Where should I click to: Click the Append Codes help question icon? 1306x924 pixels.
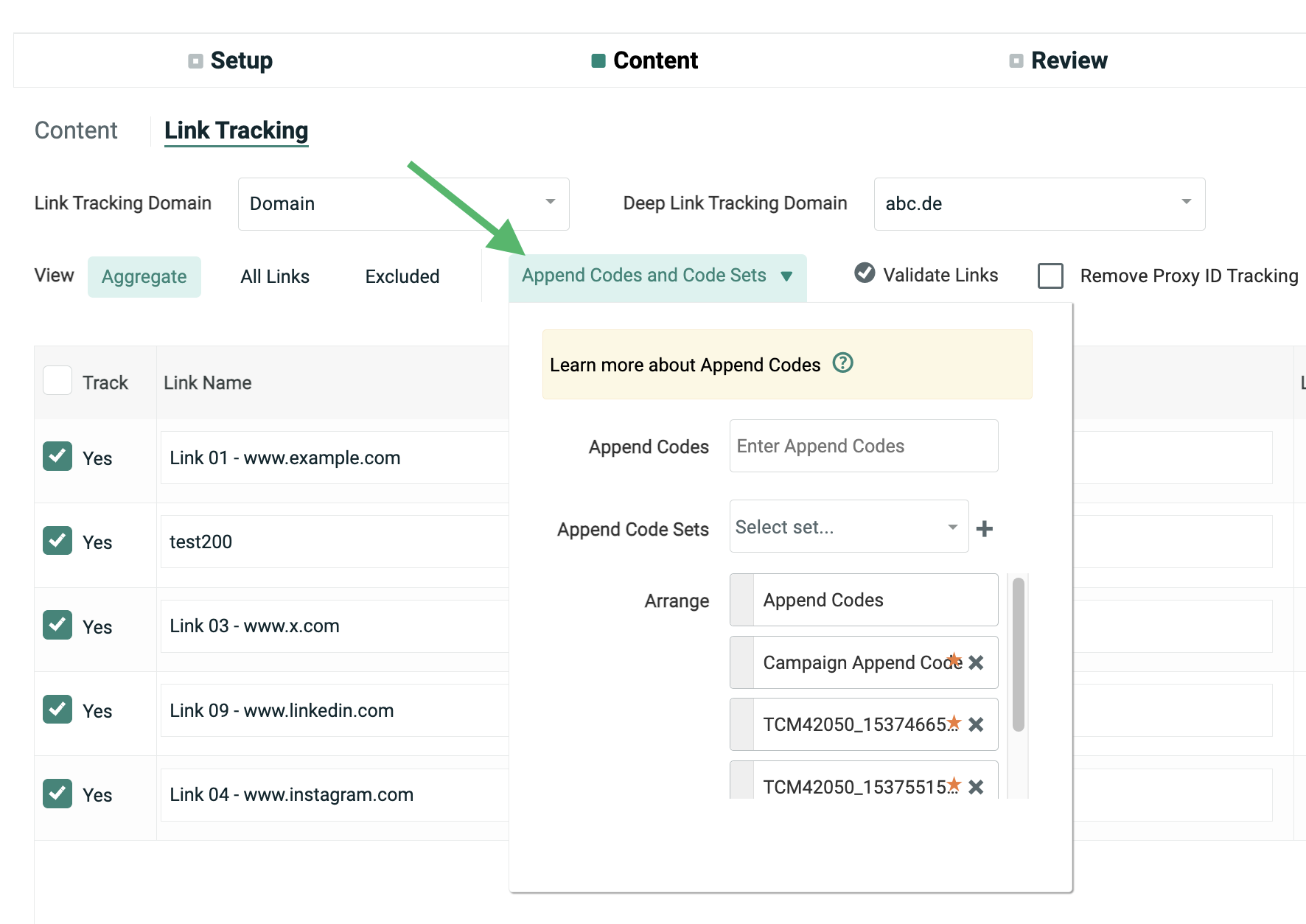tap(842, 363)
